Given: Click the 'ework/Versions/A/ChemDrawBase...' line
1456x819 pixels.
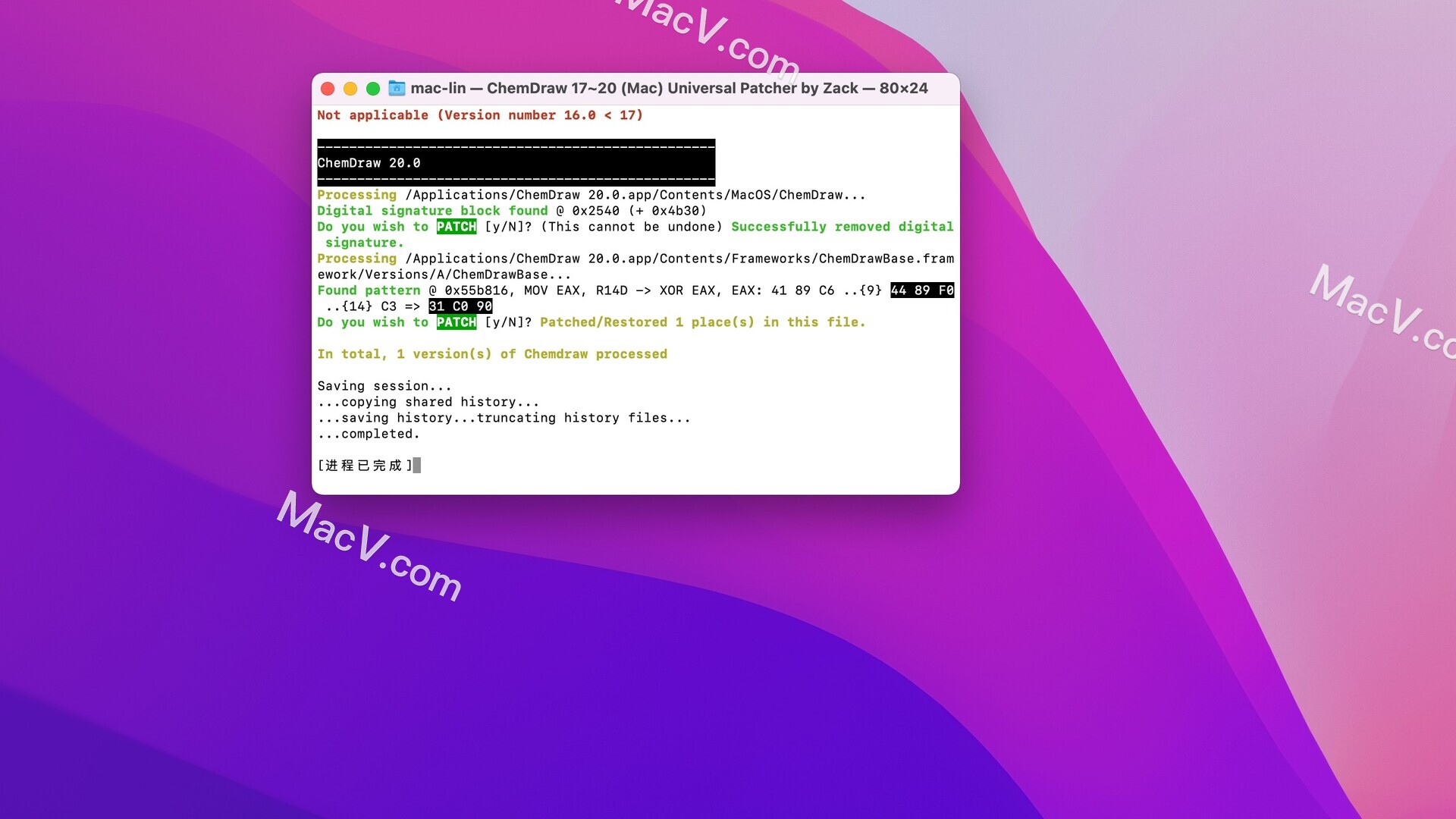Looking at the screenshot, I should coord(444,275).
